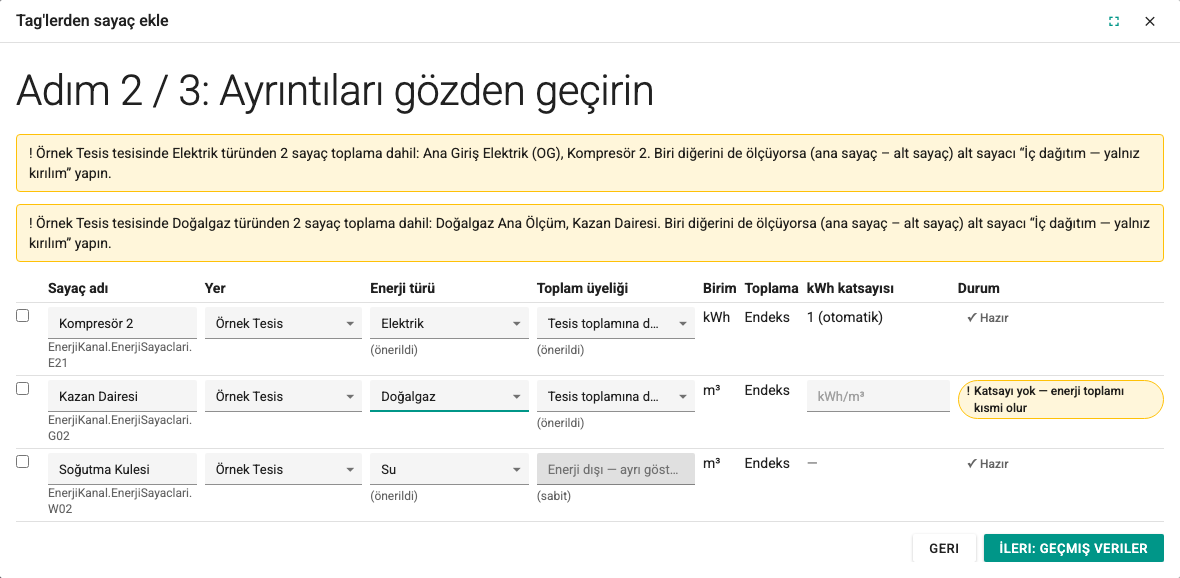Open the Su energy type dropdown

coord(449,469)
